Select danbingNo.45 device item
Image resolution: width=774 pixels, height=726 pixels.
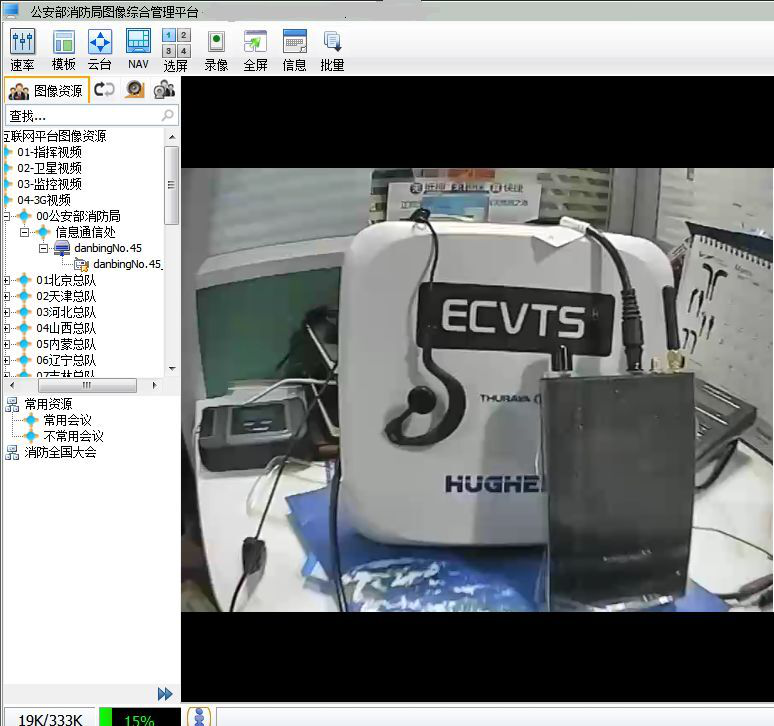[x=108, y=248]
